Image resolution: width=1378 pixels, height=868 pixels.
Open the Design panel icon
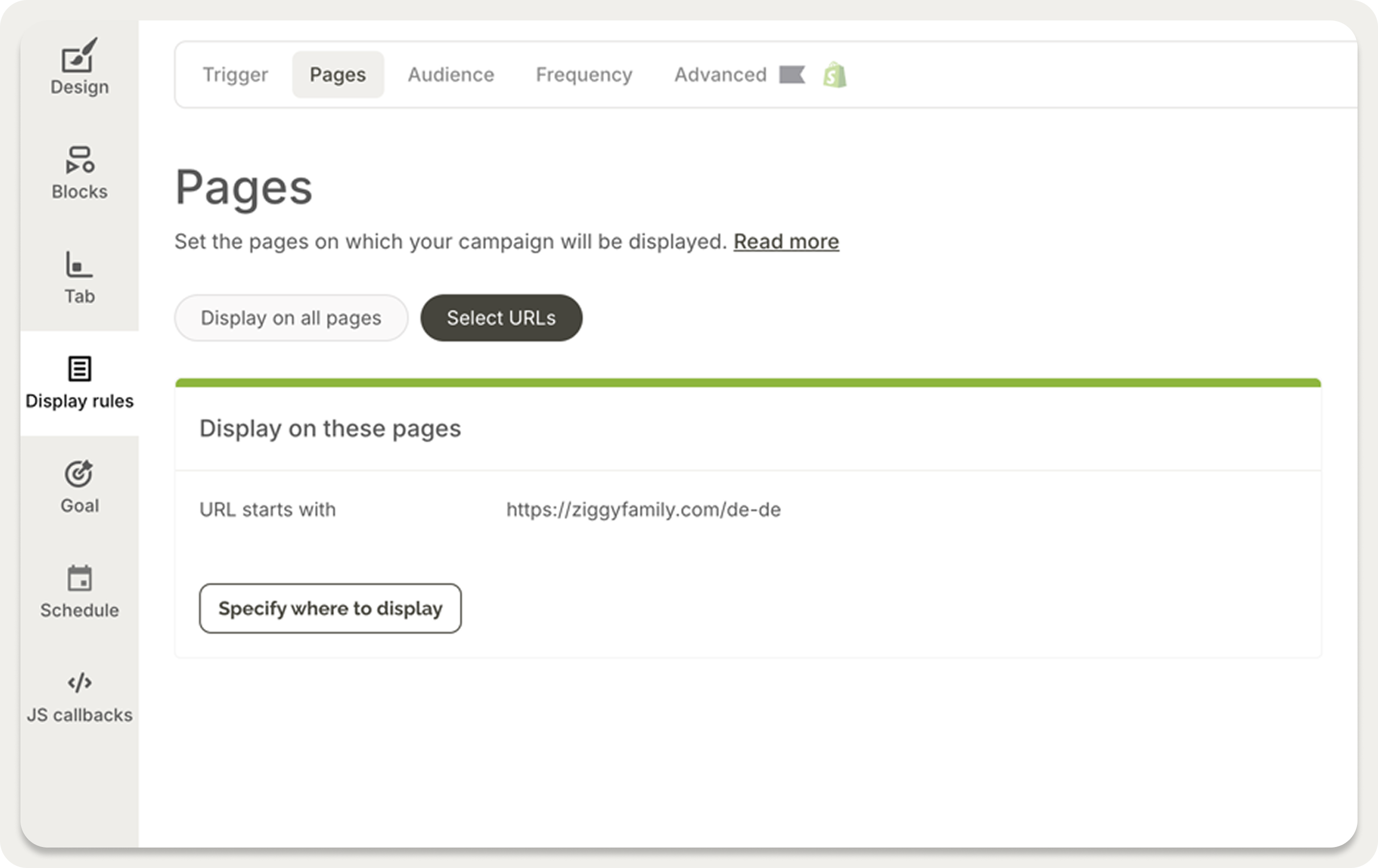tap(80, 56)
